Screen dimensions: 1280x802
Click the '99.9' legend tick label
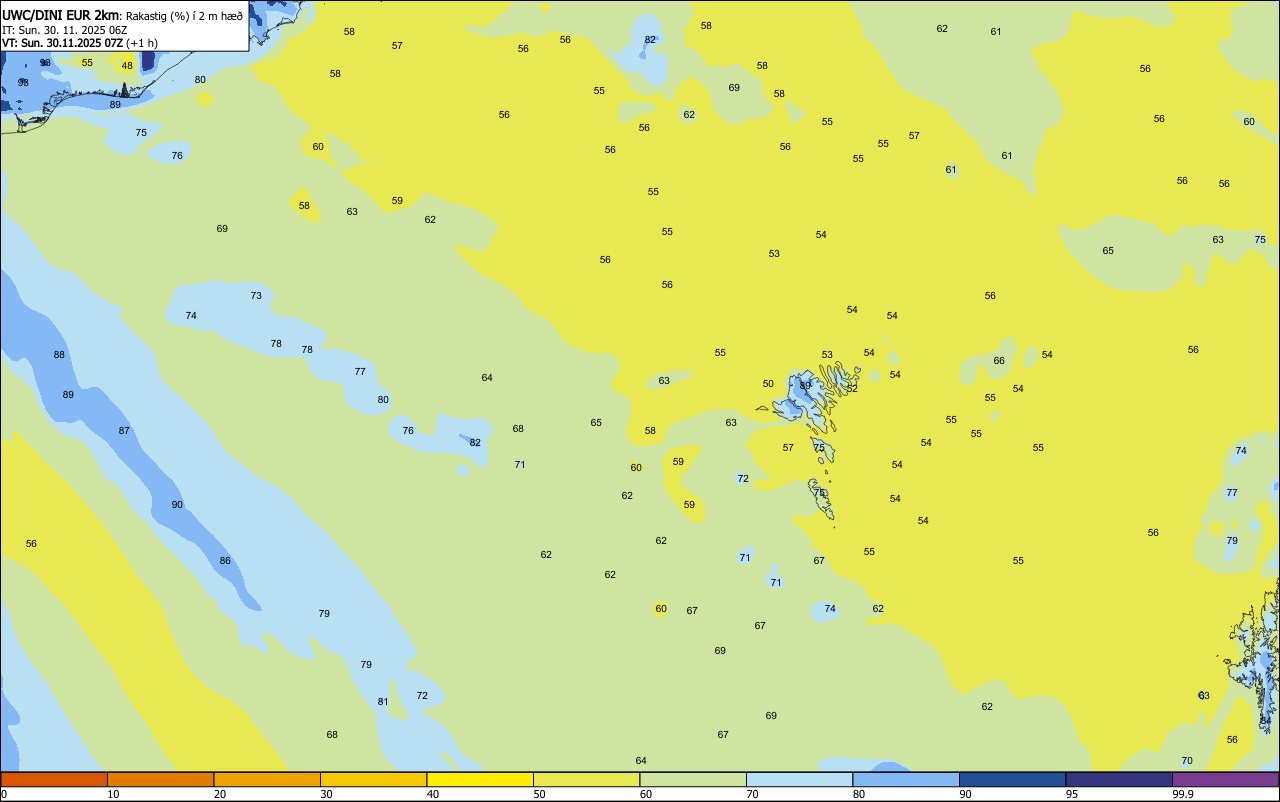pos(1183,794)
